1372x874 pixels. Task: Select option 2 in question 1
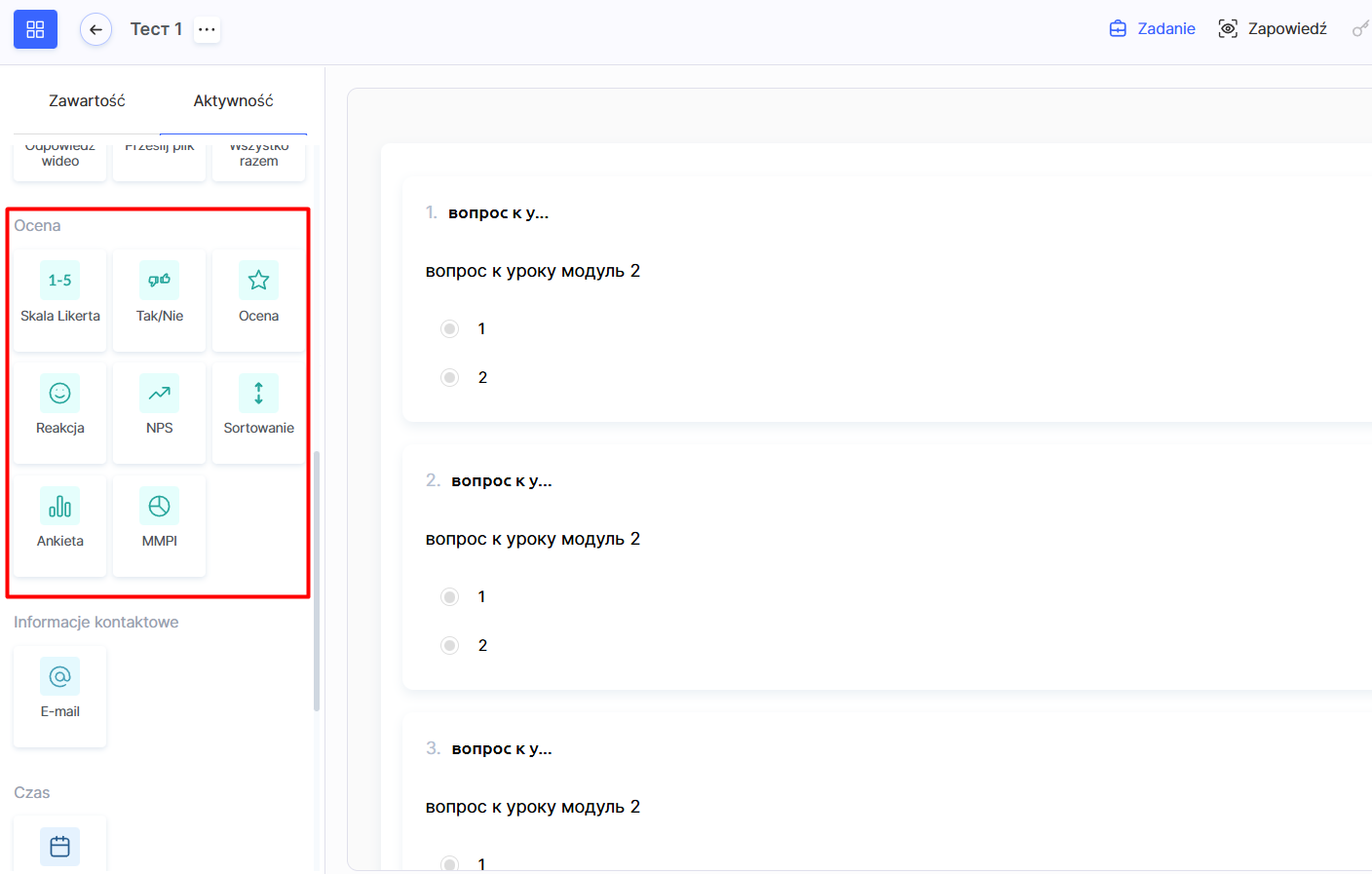[449, 378]
